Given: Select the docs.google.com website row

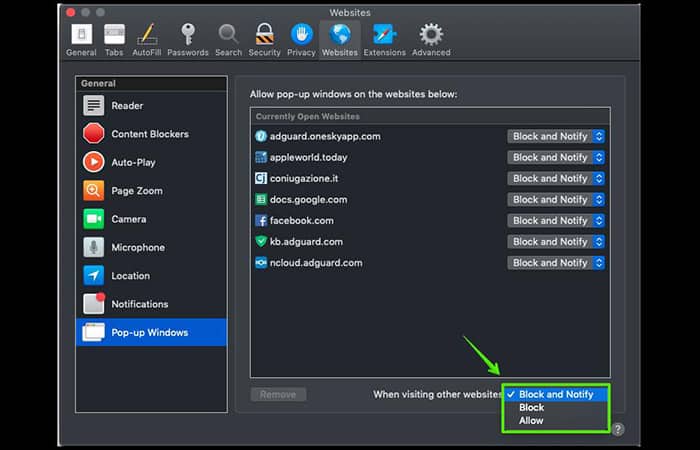Looking at the screenshot, I should click(x=430, y=200).
